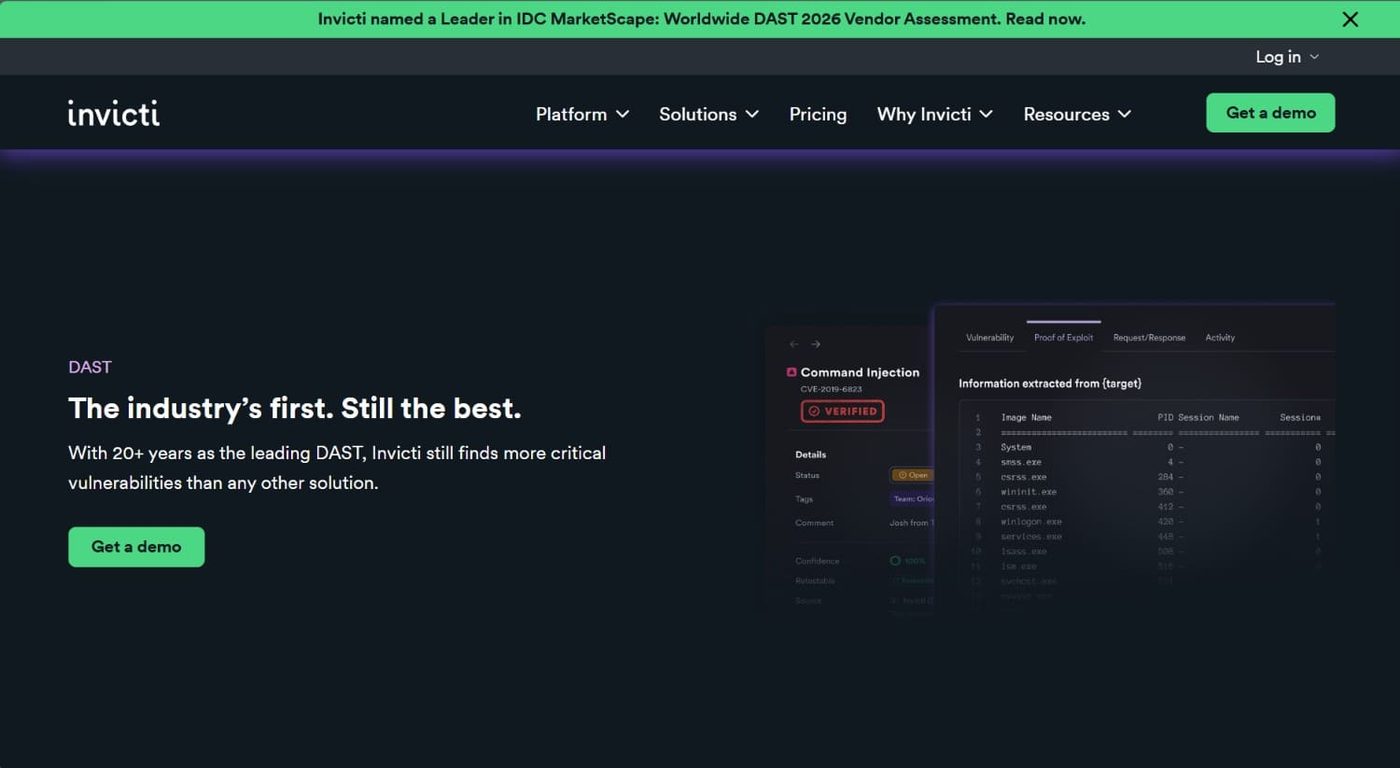Click the Status label under Details
This screenshot has height=768, width=1400.
click(x=807, y=475)
